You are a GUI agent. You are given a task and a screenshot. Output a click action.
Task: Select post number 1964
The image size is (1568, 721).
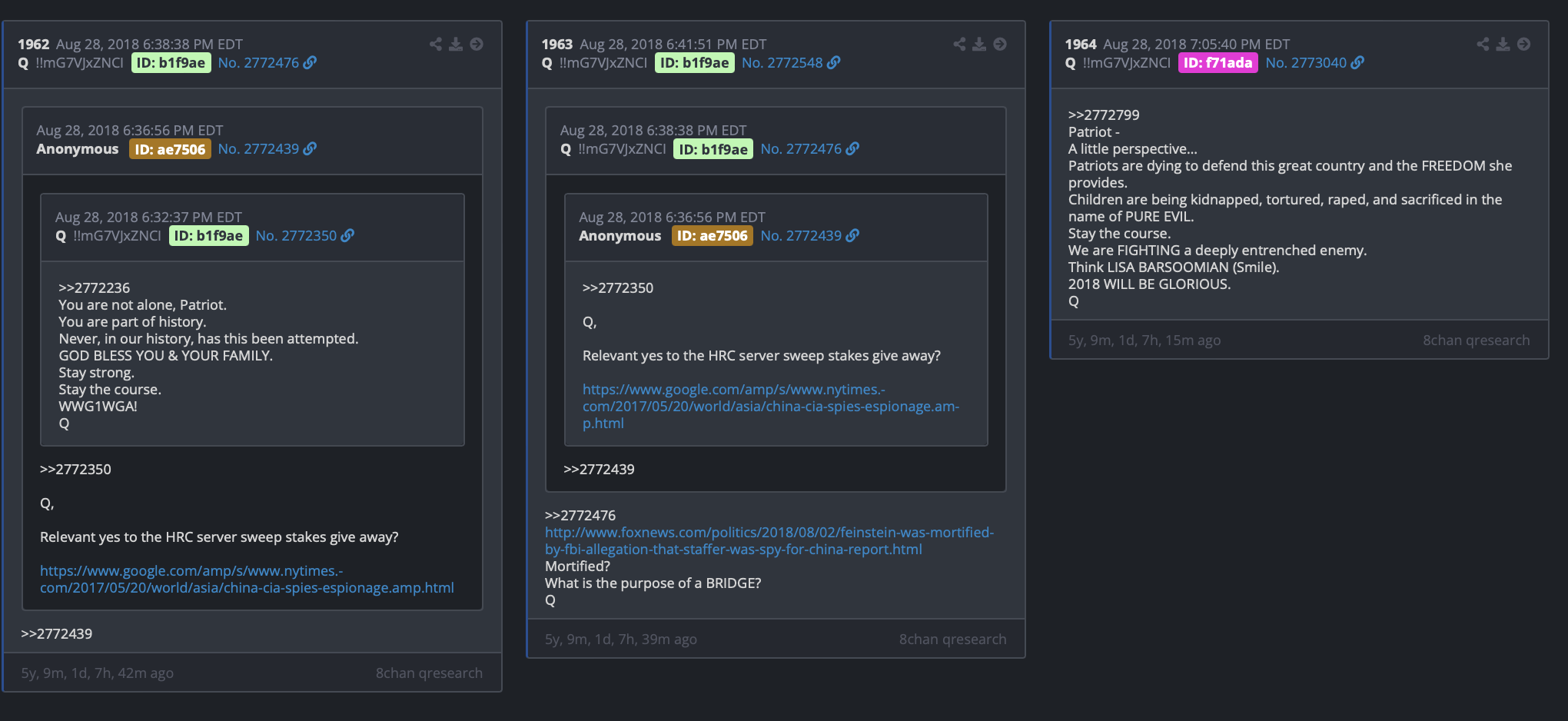pos(1080,44)
